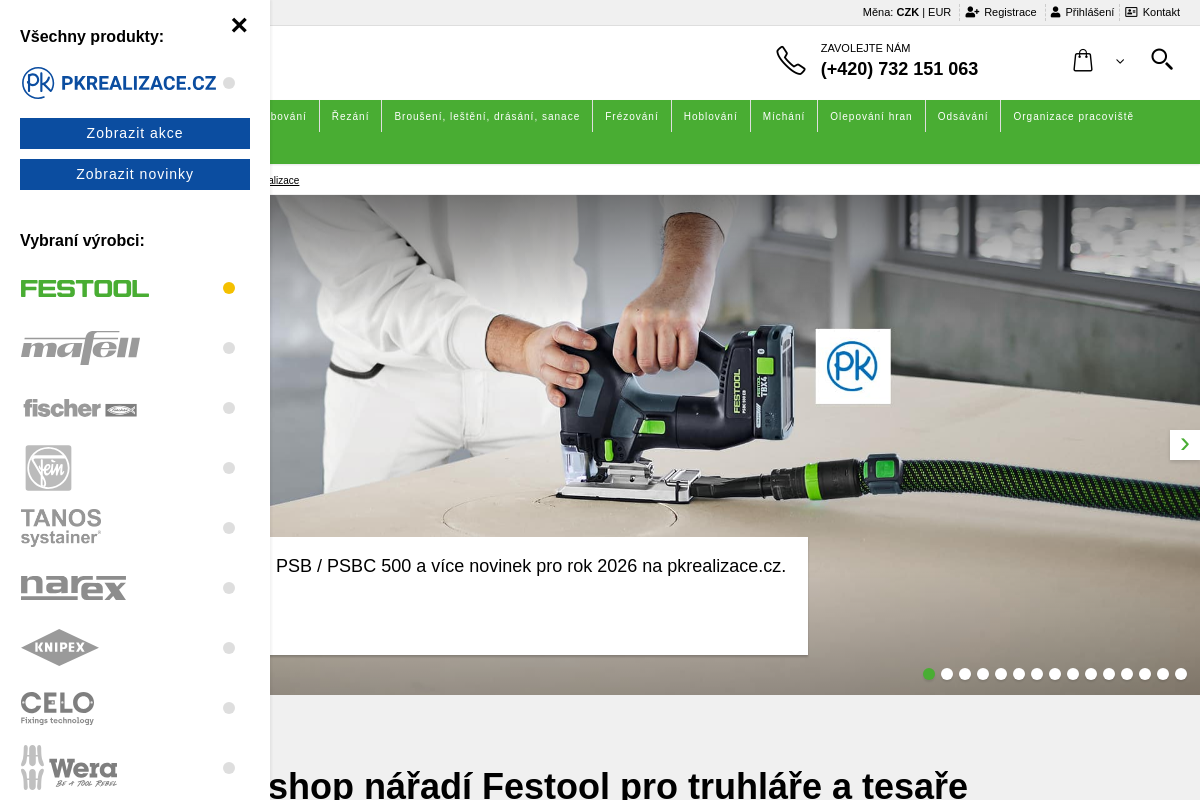This screenshot has width=1200, height=800.
Task: Select the radio dot beside Narex
Action: pyautogui.click(x=229, y=588)
